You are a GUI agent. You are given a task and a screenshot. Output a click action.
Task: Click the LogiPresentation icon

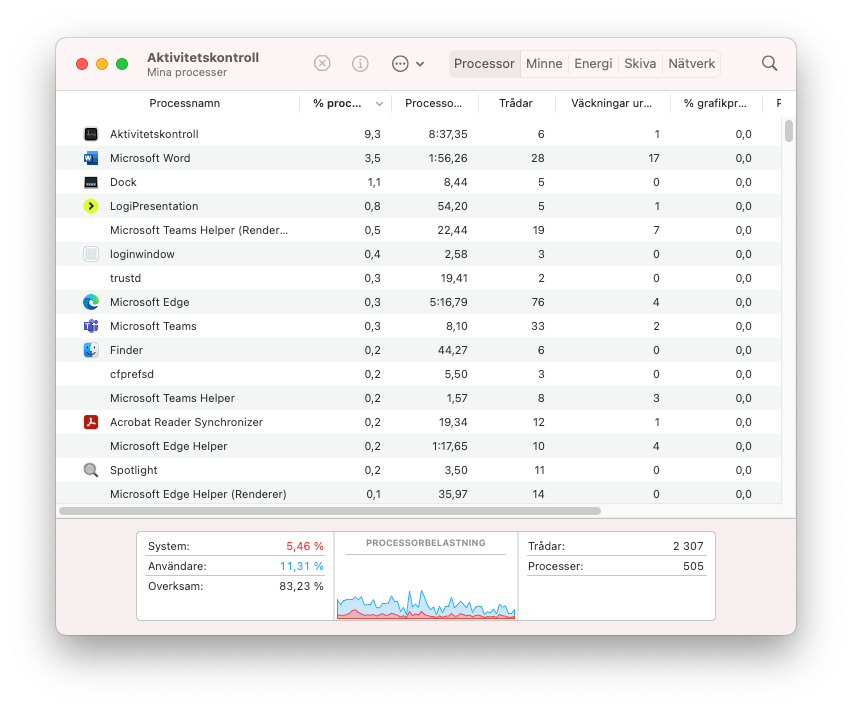(91, 206)
